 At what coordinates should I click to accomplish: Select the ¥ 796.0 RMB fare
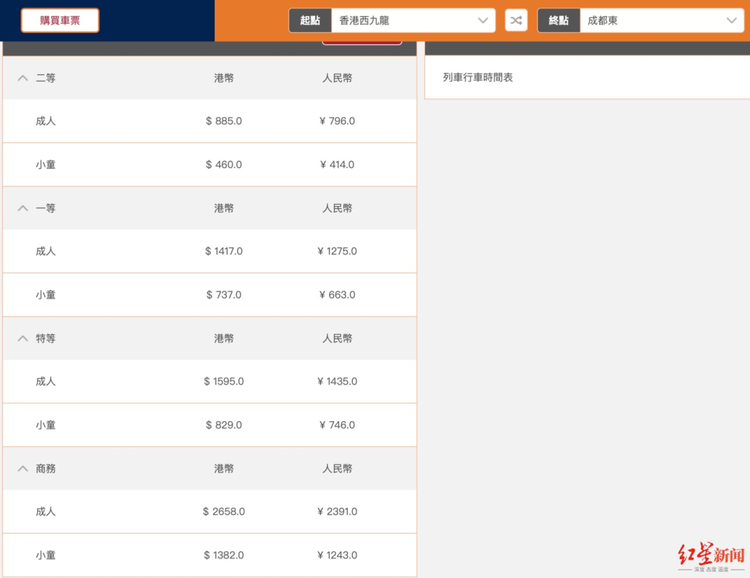337,121
